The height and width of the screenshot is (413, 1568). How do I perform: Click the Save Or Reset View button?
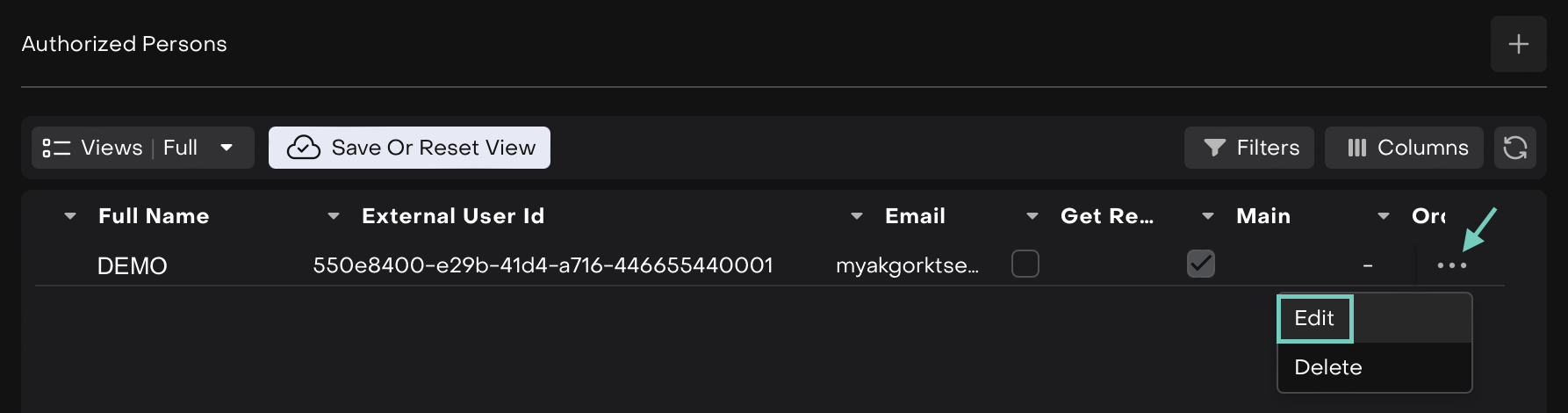(x=409, y=148)
